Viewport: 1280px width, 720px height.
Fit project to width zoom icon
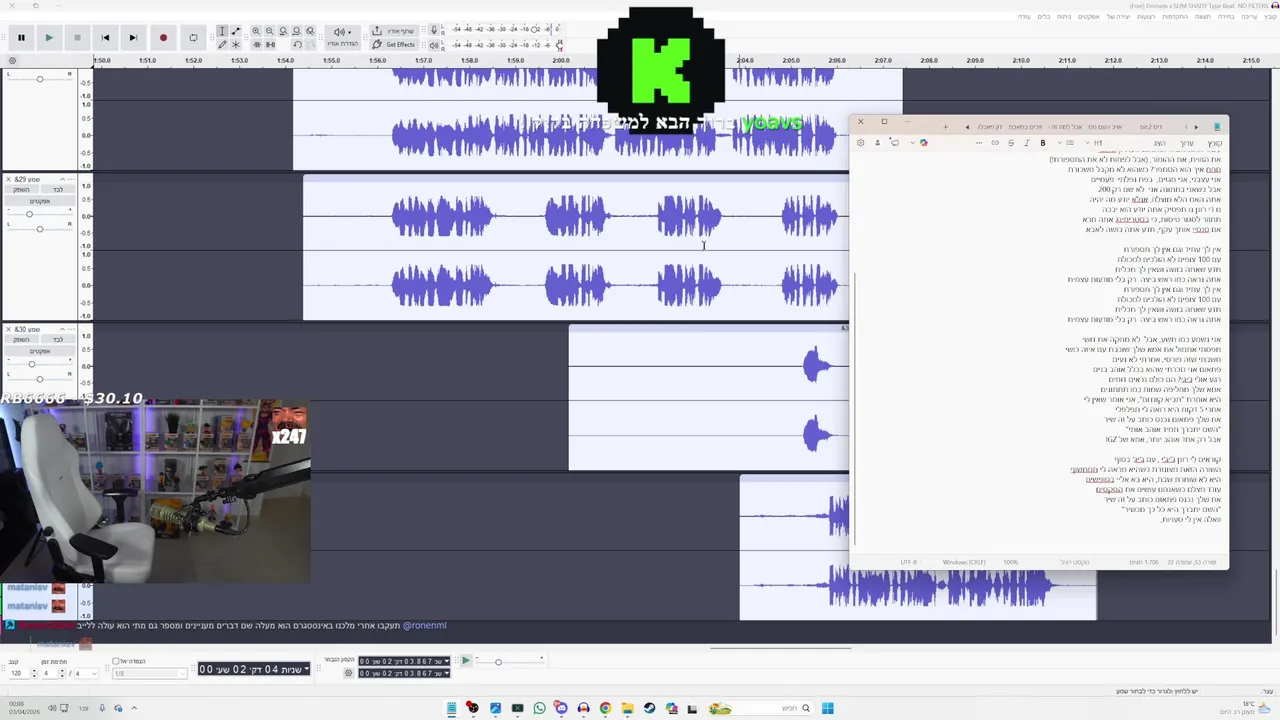point(296,31)
